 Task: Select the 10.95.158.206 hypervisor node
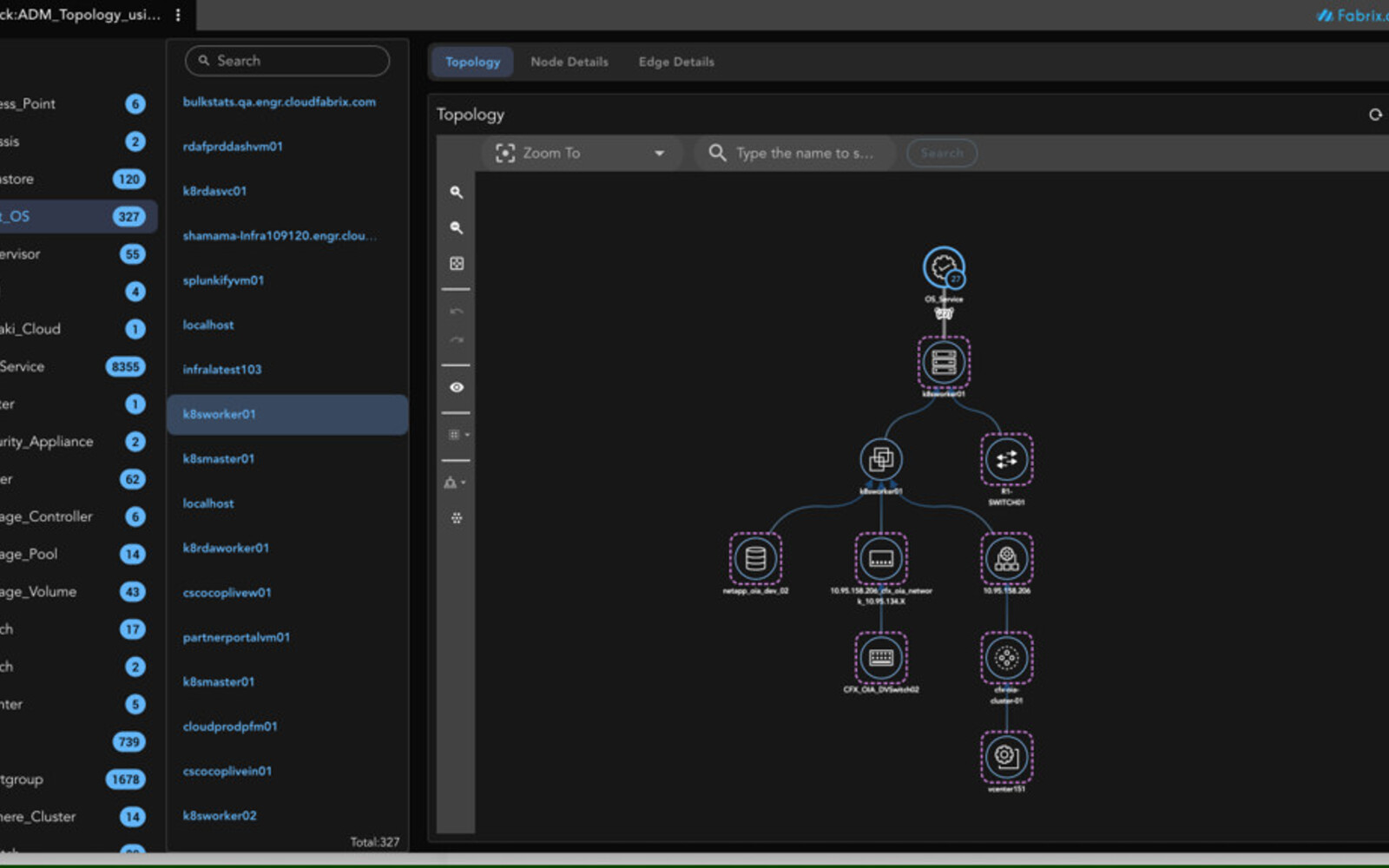(x=1006, y=559)
